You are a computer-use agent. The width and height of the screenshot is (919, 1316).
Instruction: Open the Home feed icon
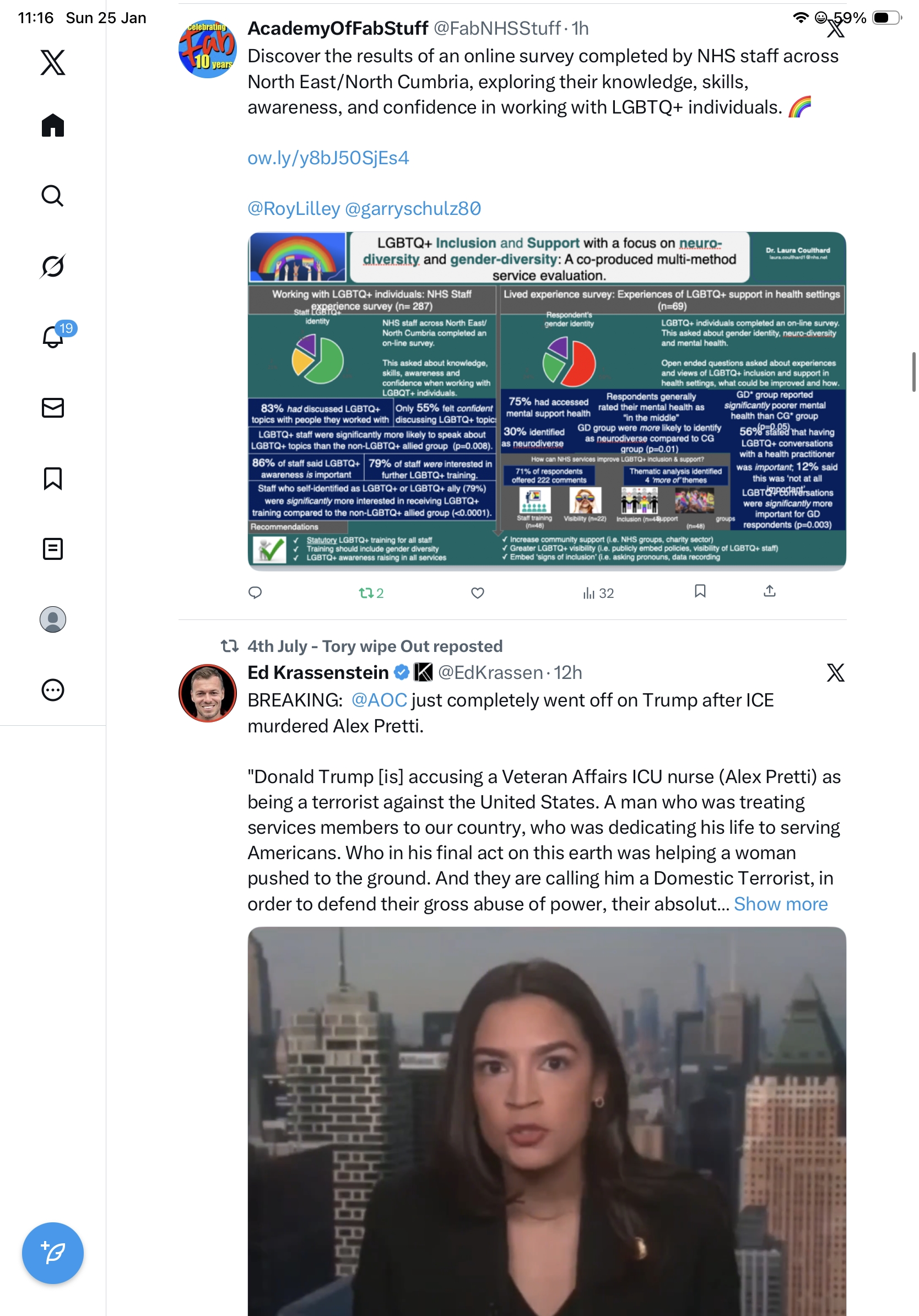click(53, 125)
